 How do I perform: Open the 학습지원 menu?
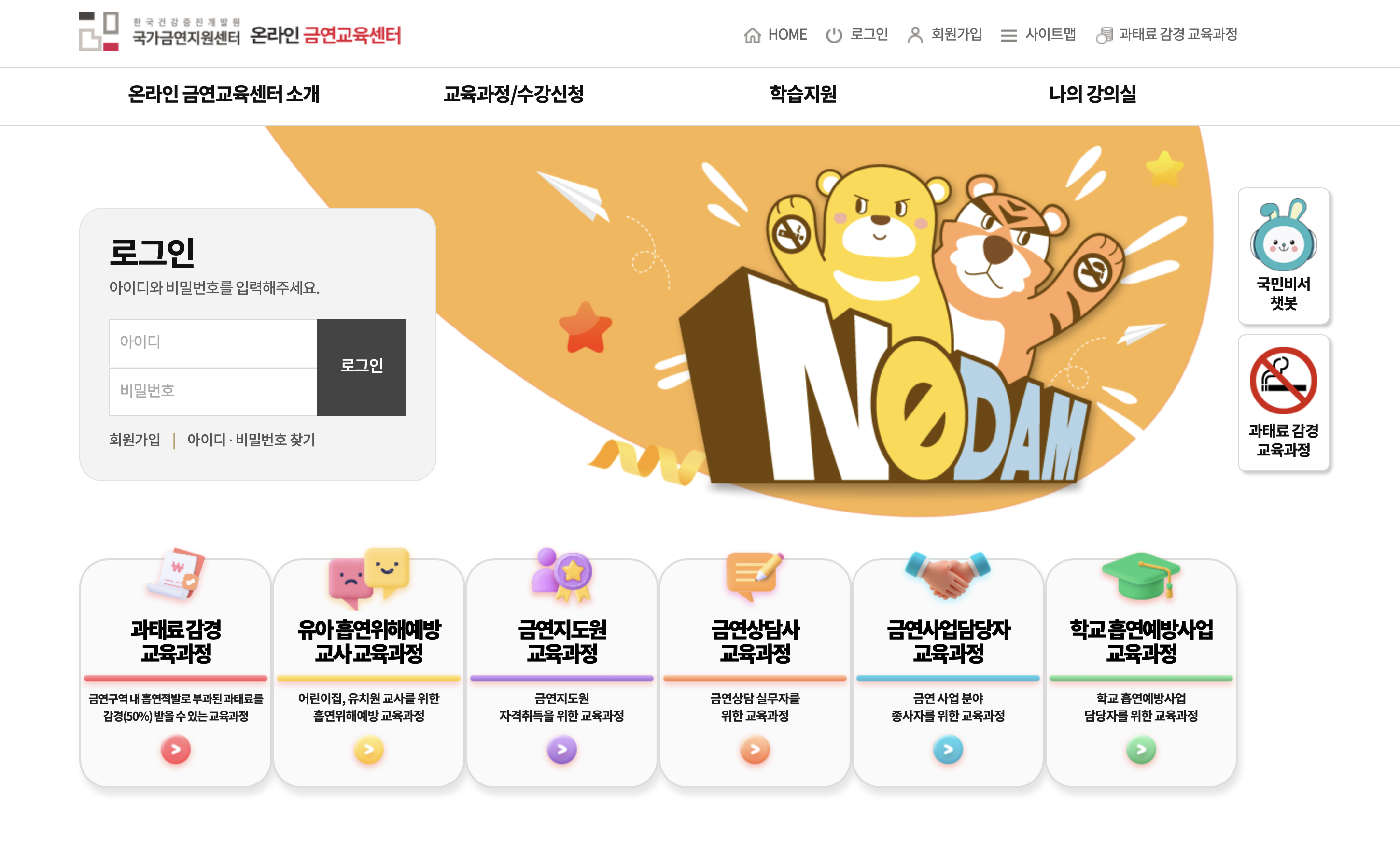point(803,94)
